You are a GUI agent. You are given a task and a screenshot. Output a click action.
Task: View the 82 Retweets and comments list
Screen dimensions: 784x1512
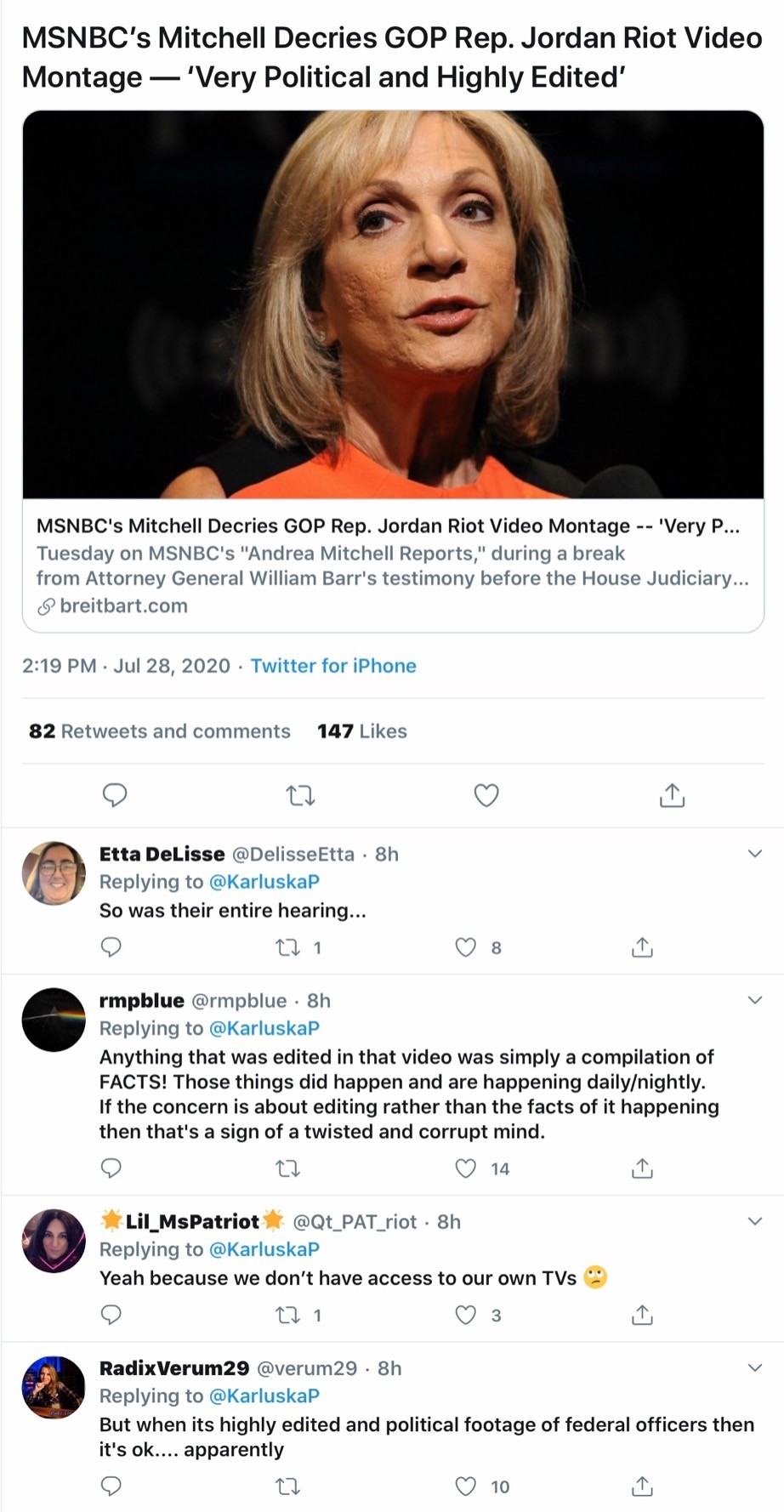pyautogui.click(x=160, y=731)
